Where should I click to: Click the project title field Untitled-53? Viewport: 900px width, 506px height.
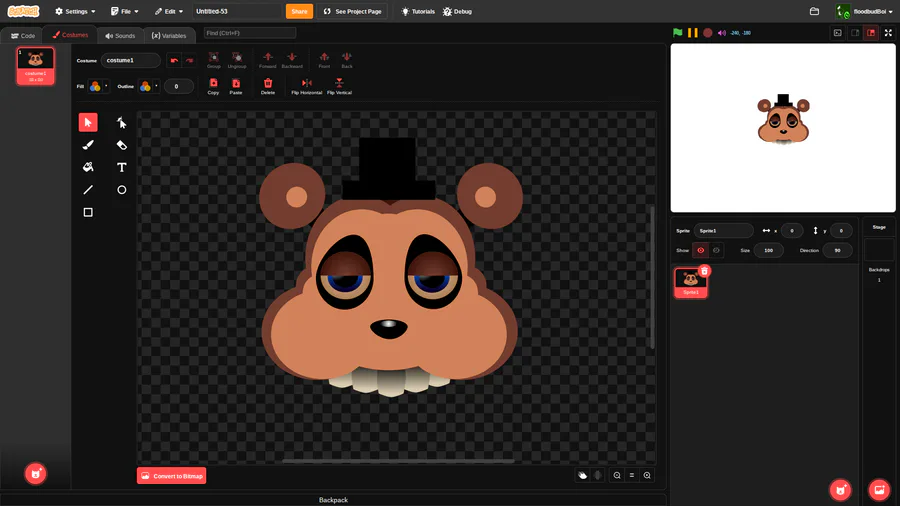[237, 11]
